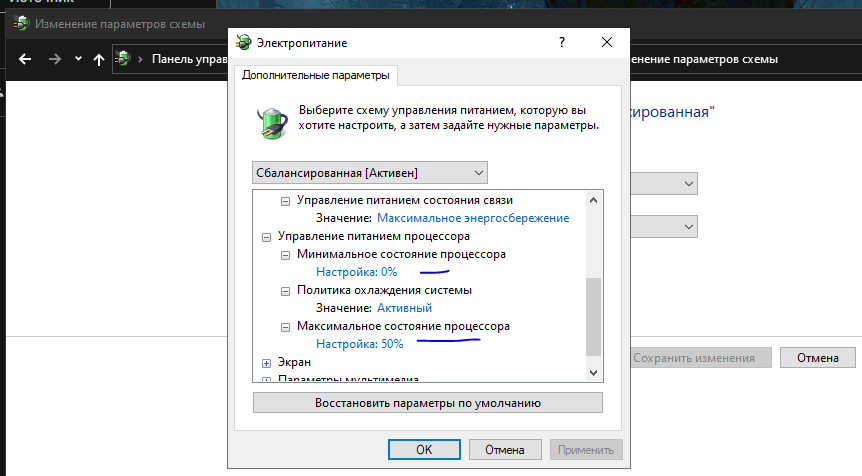The image size is (862, 476).
Task: Click the green battery icon in the dialog
Action: click(272, 122)
